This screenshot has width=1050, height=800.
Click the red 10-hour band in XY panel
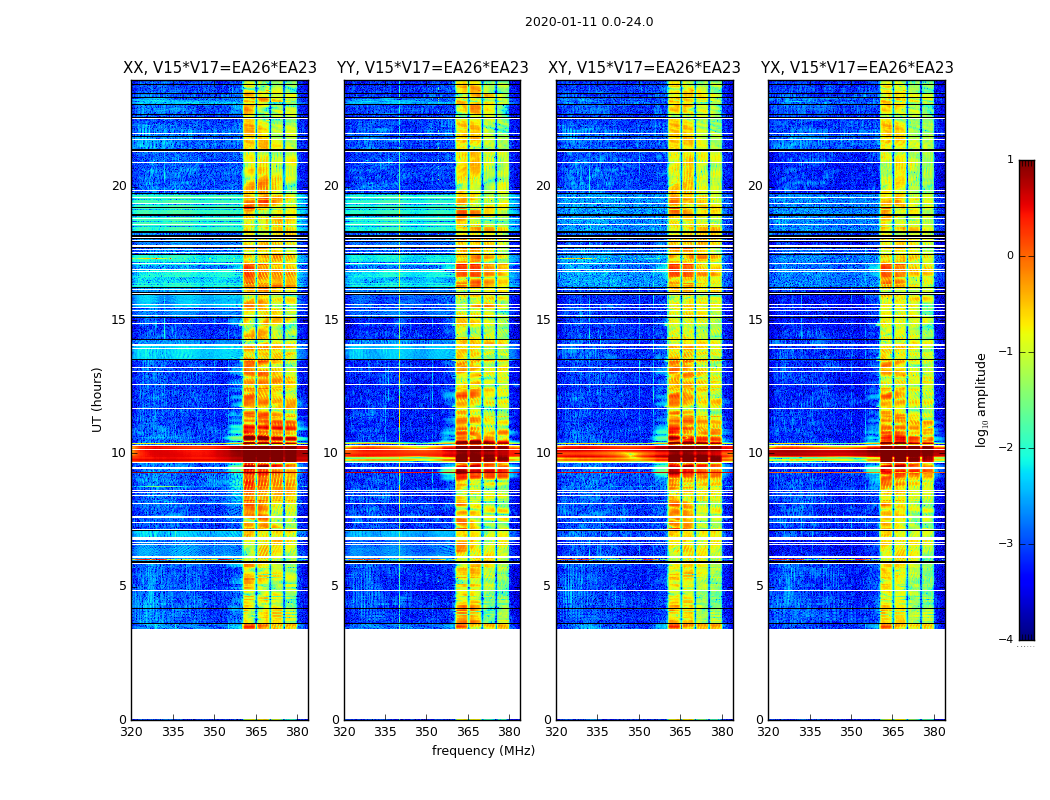644,455
